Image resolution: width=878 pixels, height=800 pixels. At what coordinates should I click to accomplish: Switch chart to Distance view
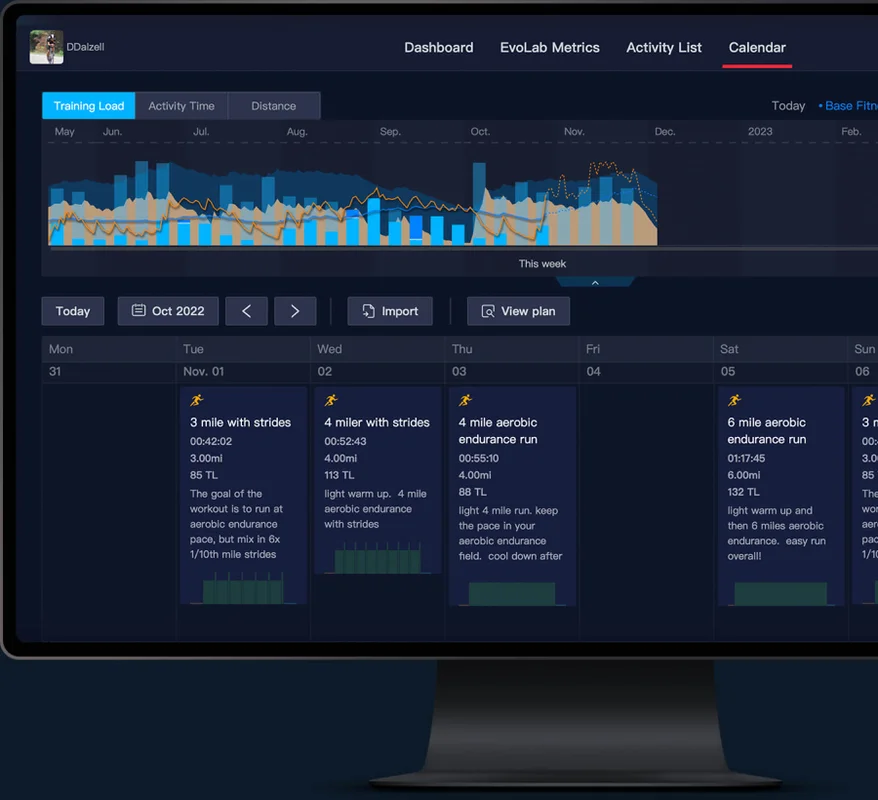[x=273, y=106]
